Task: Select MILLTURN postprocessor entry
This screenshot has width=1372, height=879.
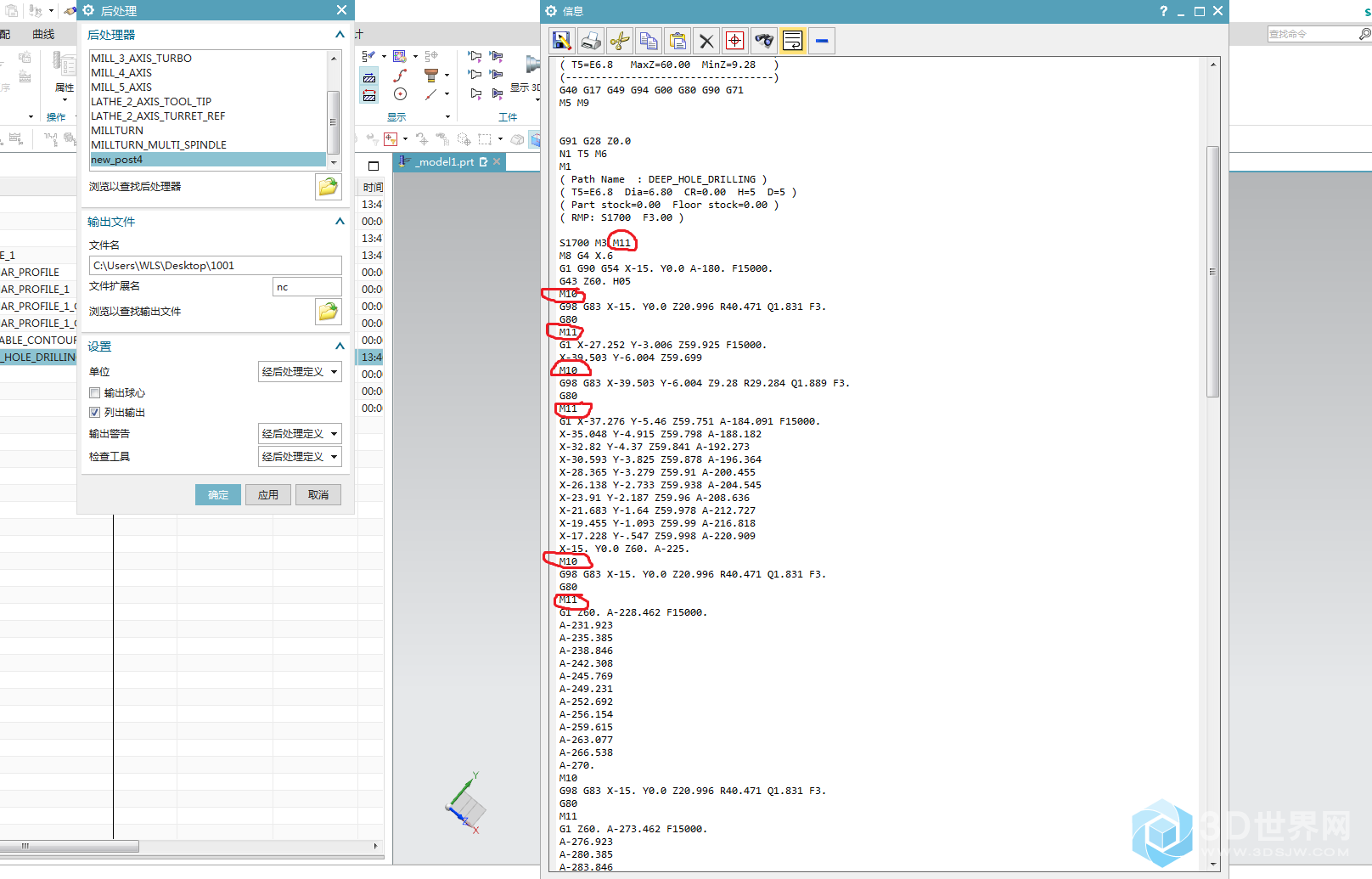Action: pos(208,131)
